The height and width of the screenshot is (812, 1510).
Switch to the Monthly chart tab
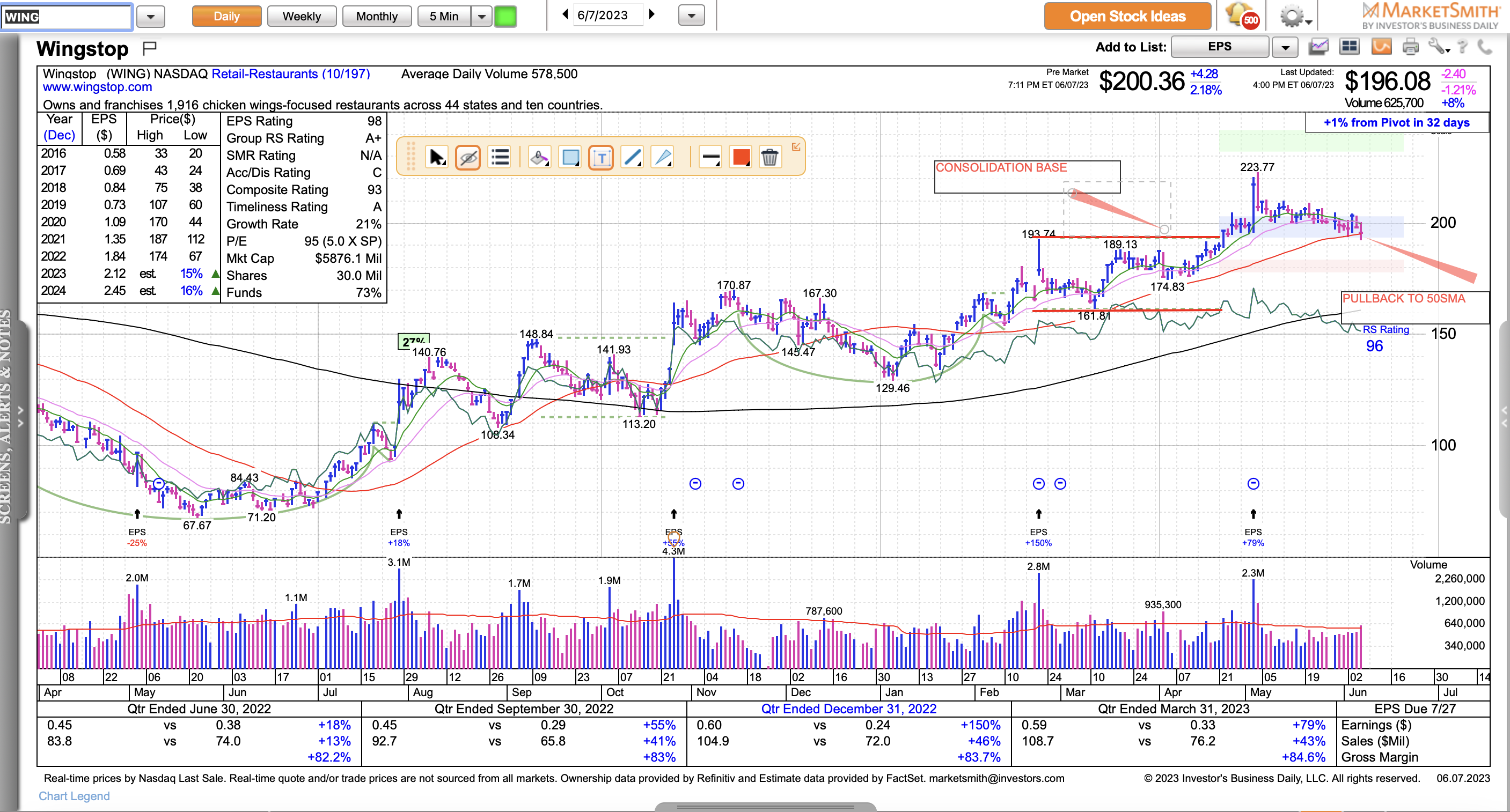376,17
